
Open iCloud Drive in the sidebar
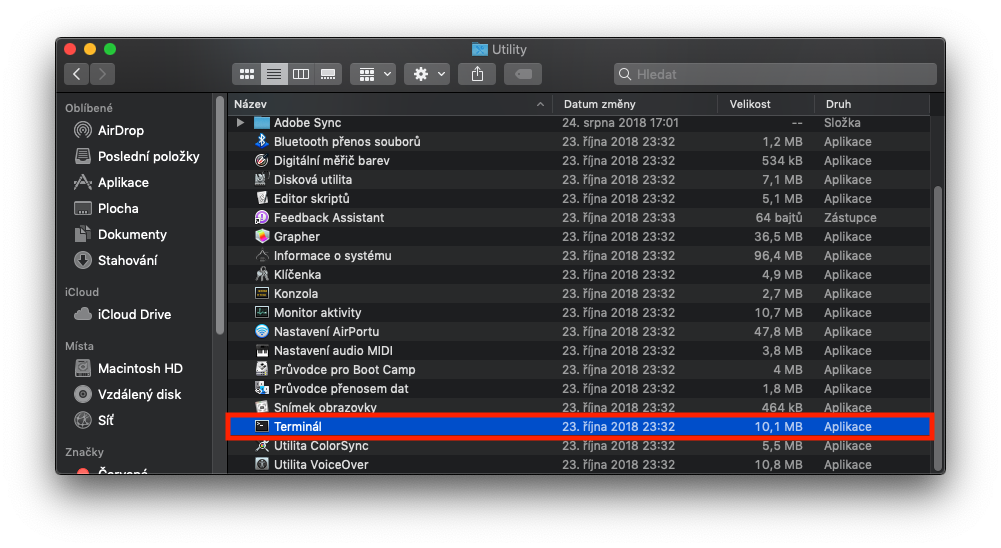[x=123, y=314]
